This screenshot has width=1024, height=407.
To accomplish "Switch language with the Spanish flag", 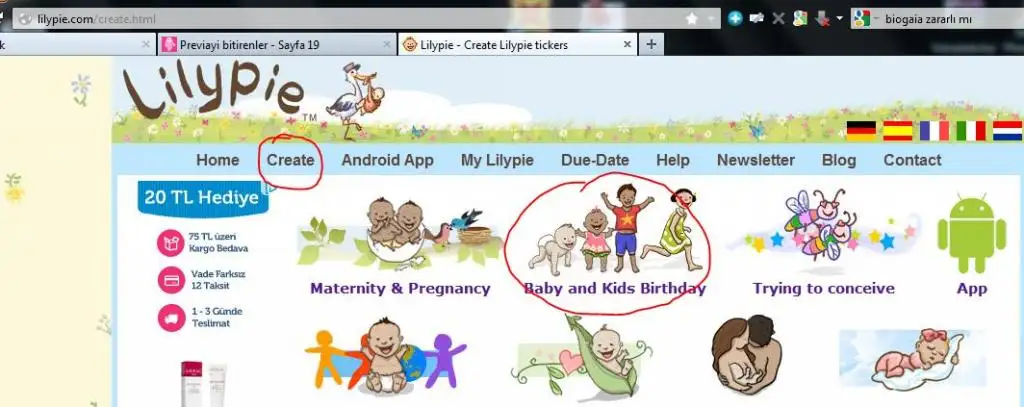I will [x=897, y=131].
